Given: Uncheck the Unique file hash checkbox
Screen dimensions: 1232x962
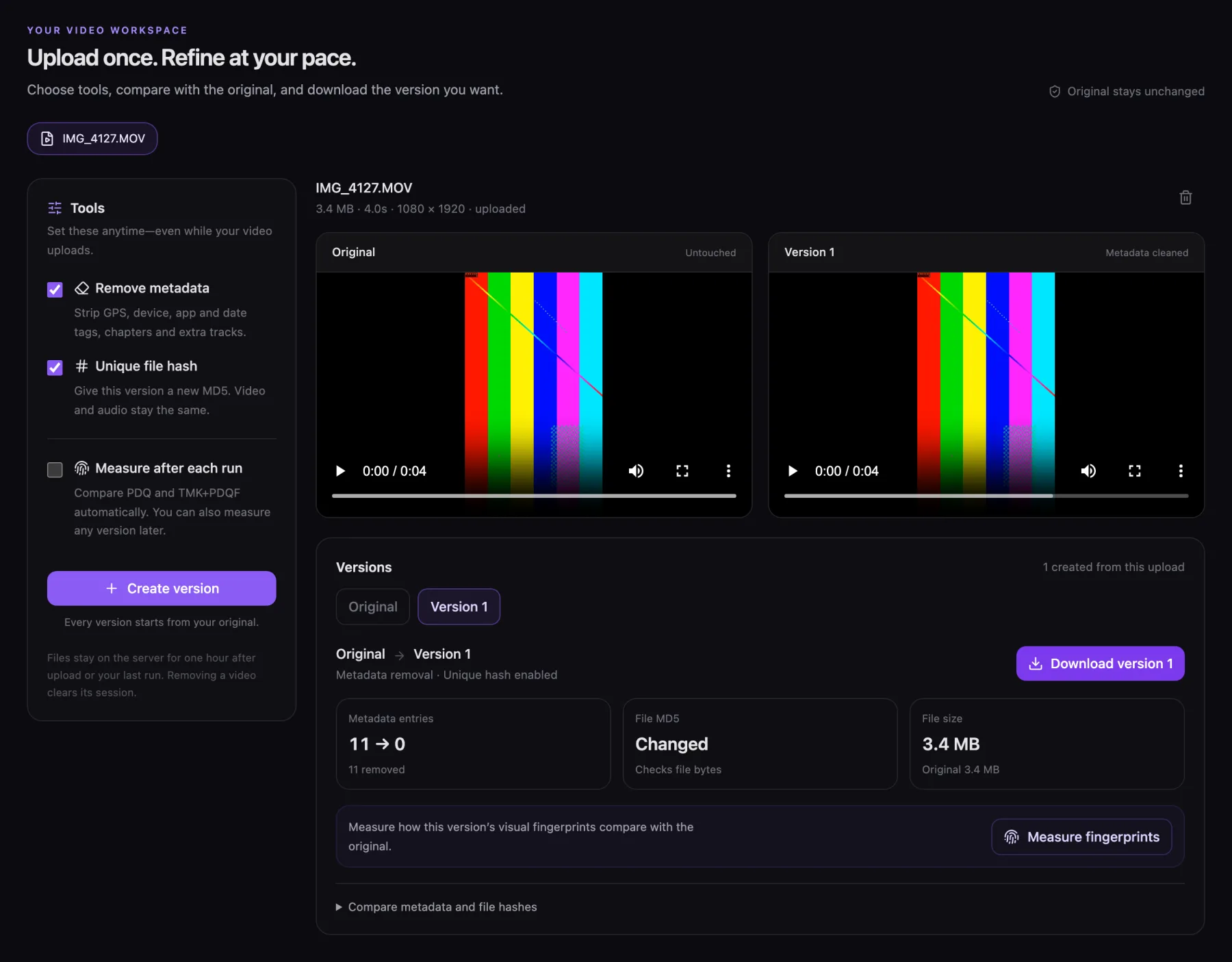Looking at the screenshot, I should (55, 368).
